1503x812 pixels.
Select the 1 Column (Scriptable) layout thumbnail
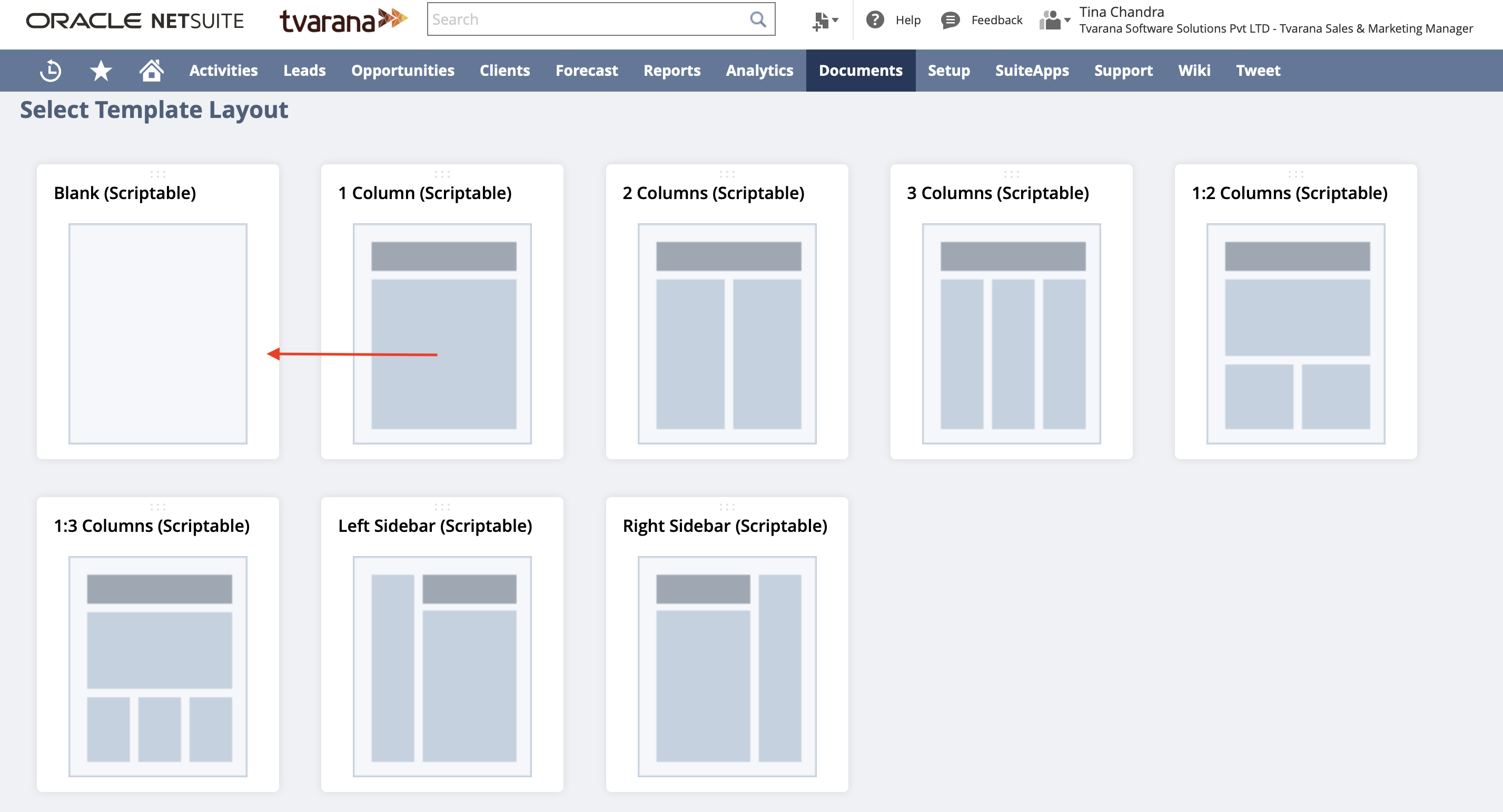442,334
